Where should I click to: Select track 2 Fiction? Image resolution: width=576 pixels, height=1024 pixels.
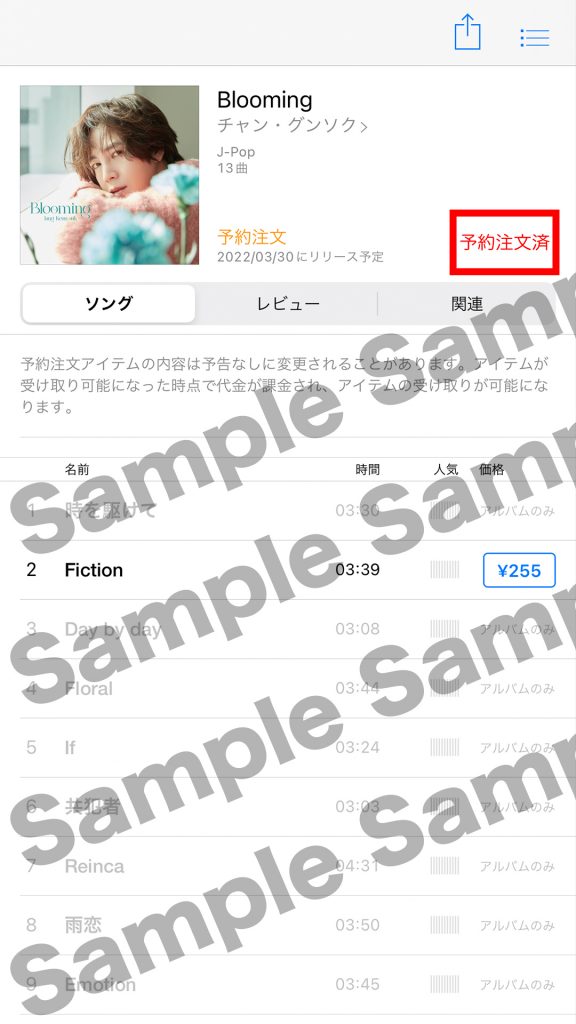288,570
